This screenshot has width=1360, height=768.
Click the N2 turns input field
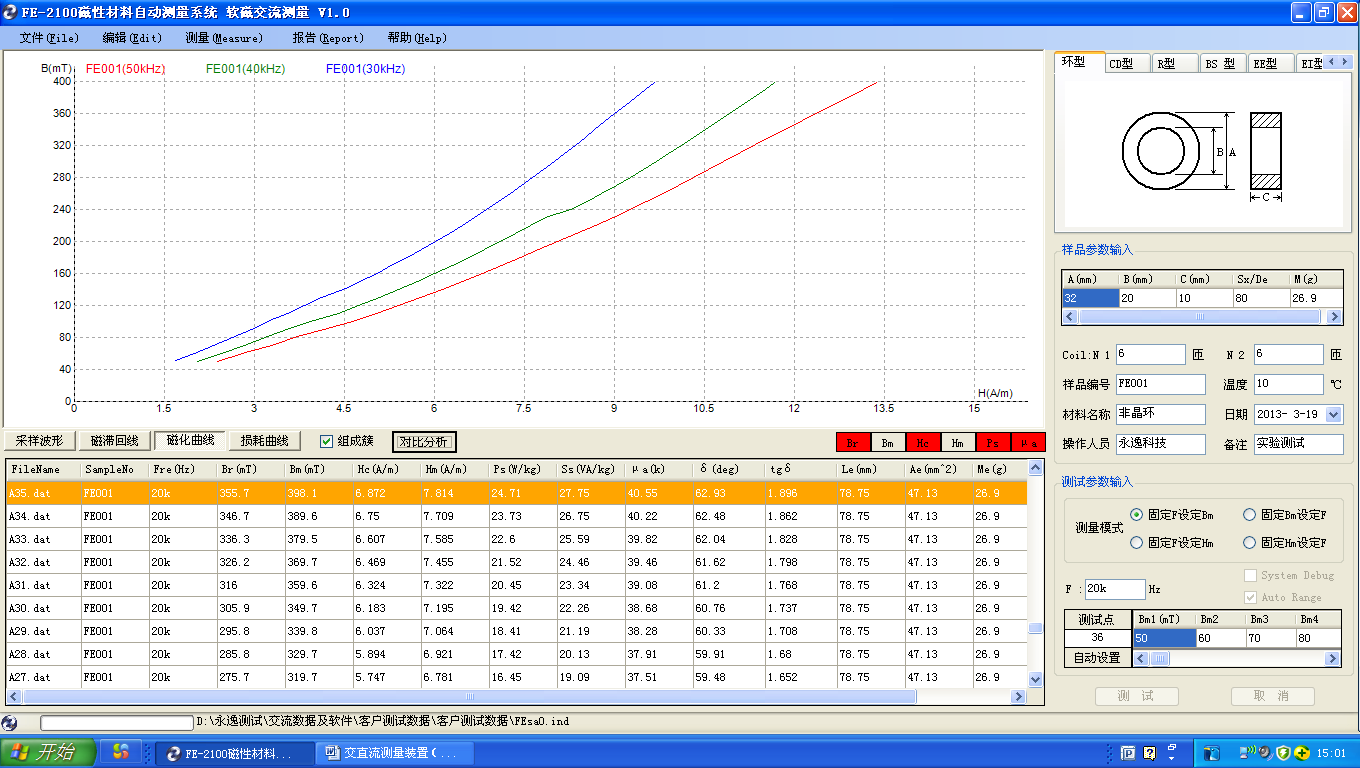click(1288, 354)
